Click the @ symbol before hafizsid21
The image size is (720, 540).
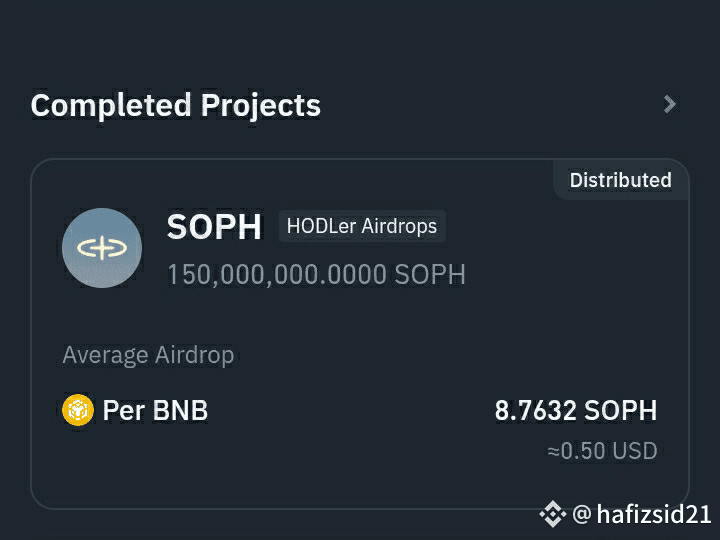pyautogui.click(x=582, y=514)
